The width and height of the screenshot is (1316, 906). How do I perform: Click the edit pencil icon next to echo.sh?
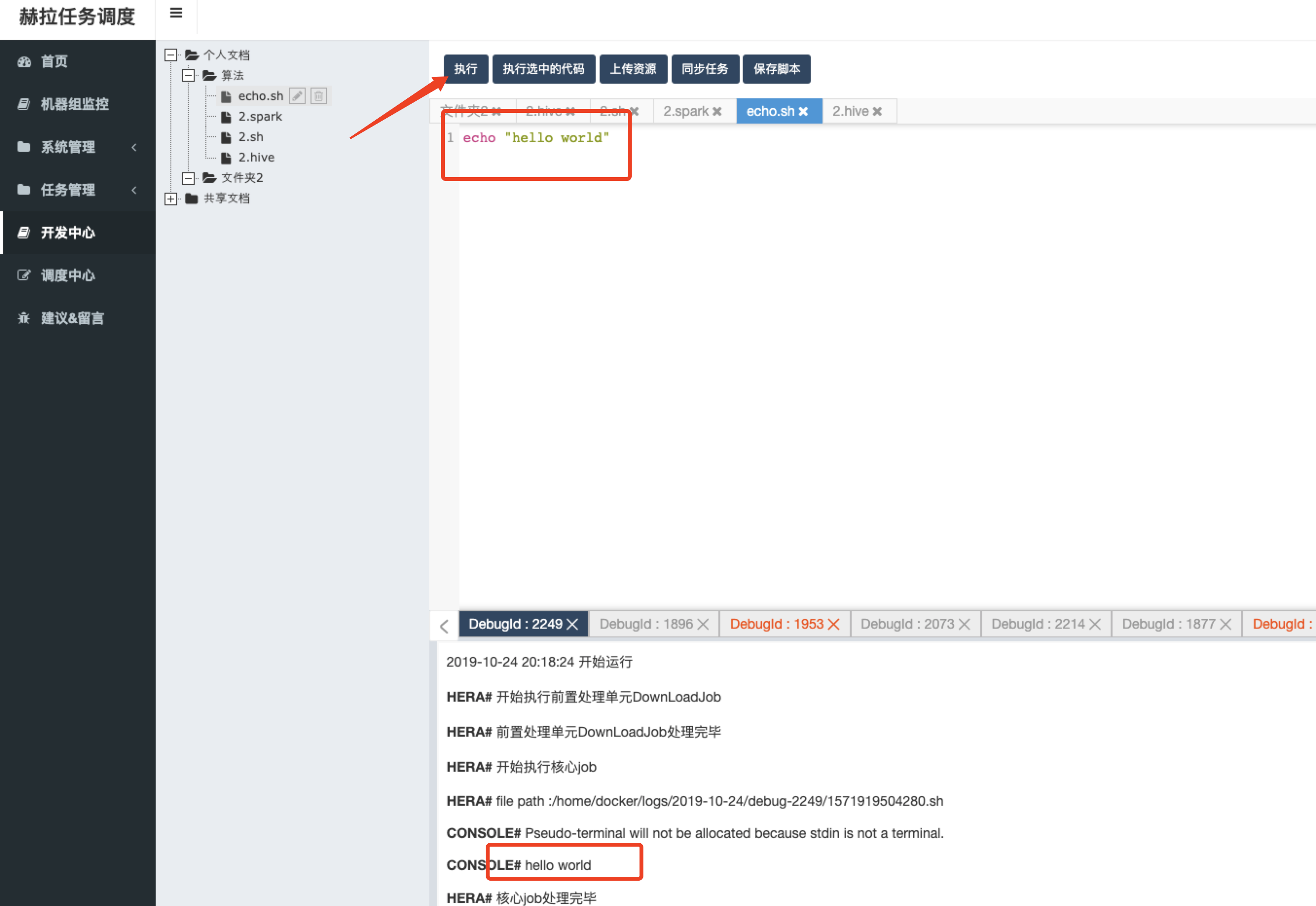(297, 96)
